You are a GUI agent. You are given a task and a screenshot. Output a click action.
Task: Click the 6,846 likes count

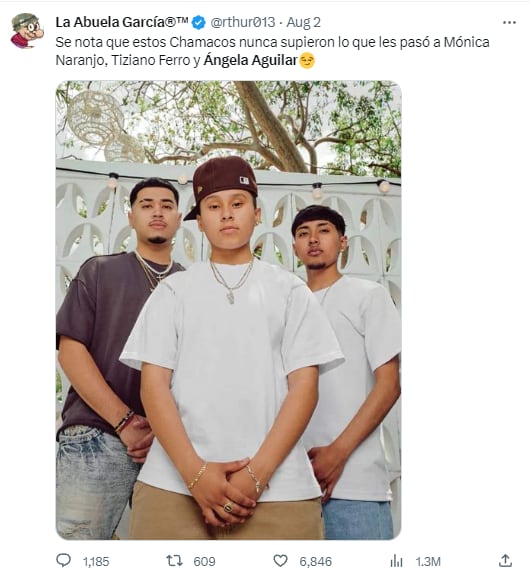click(315, 562)
